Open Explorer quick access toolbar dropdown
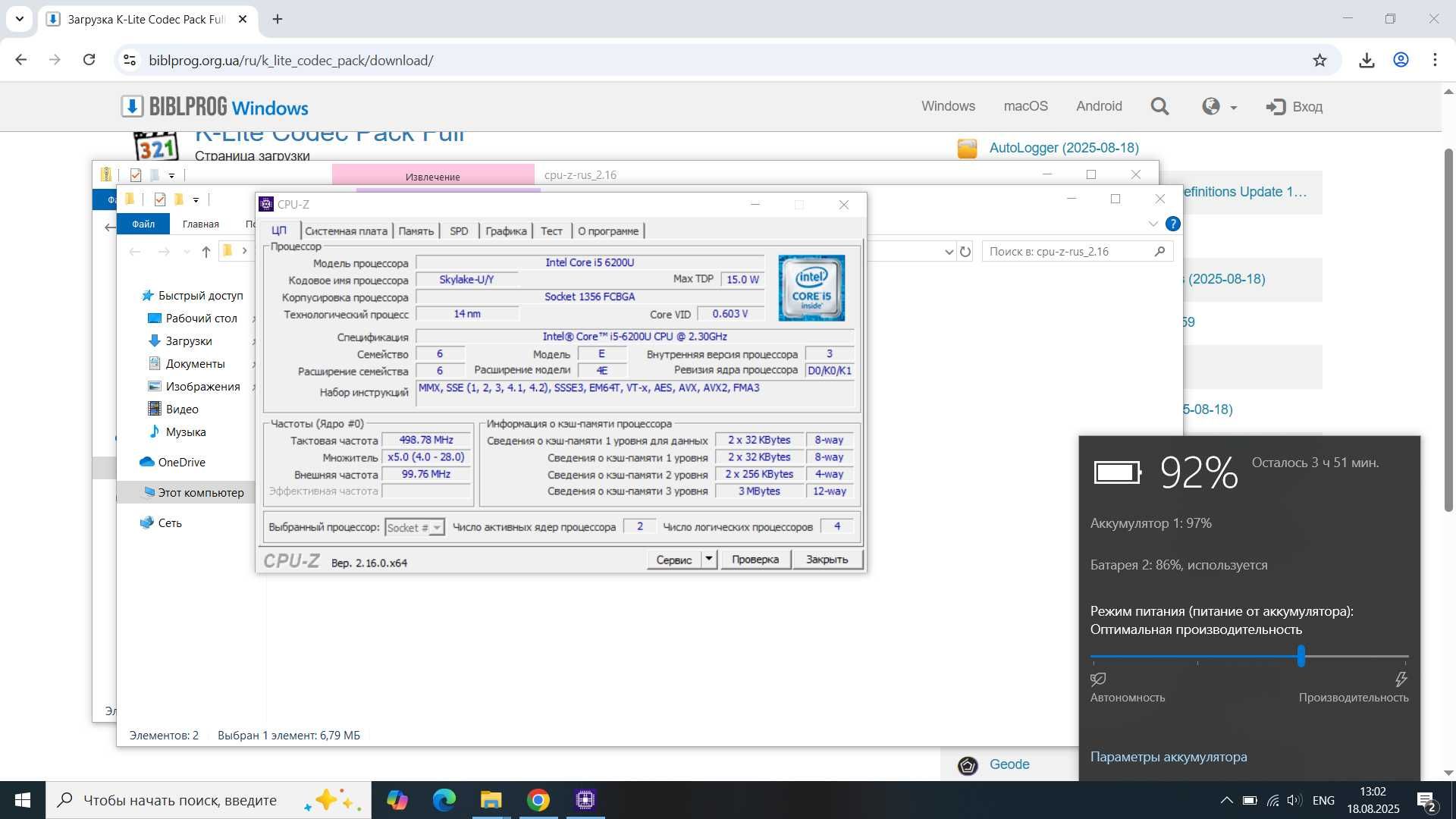Viewport: 1456px width, 819px height. (196, 199)
